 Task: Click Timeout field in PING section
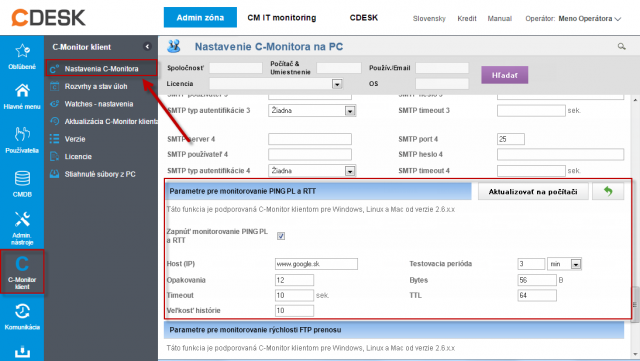click(294, 295)
